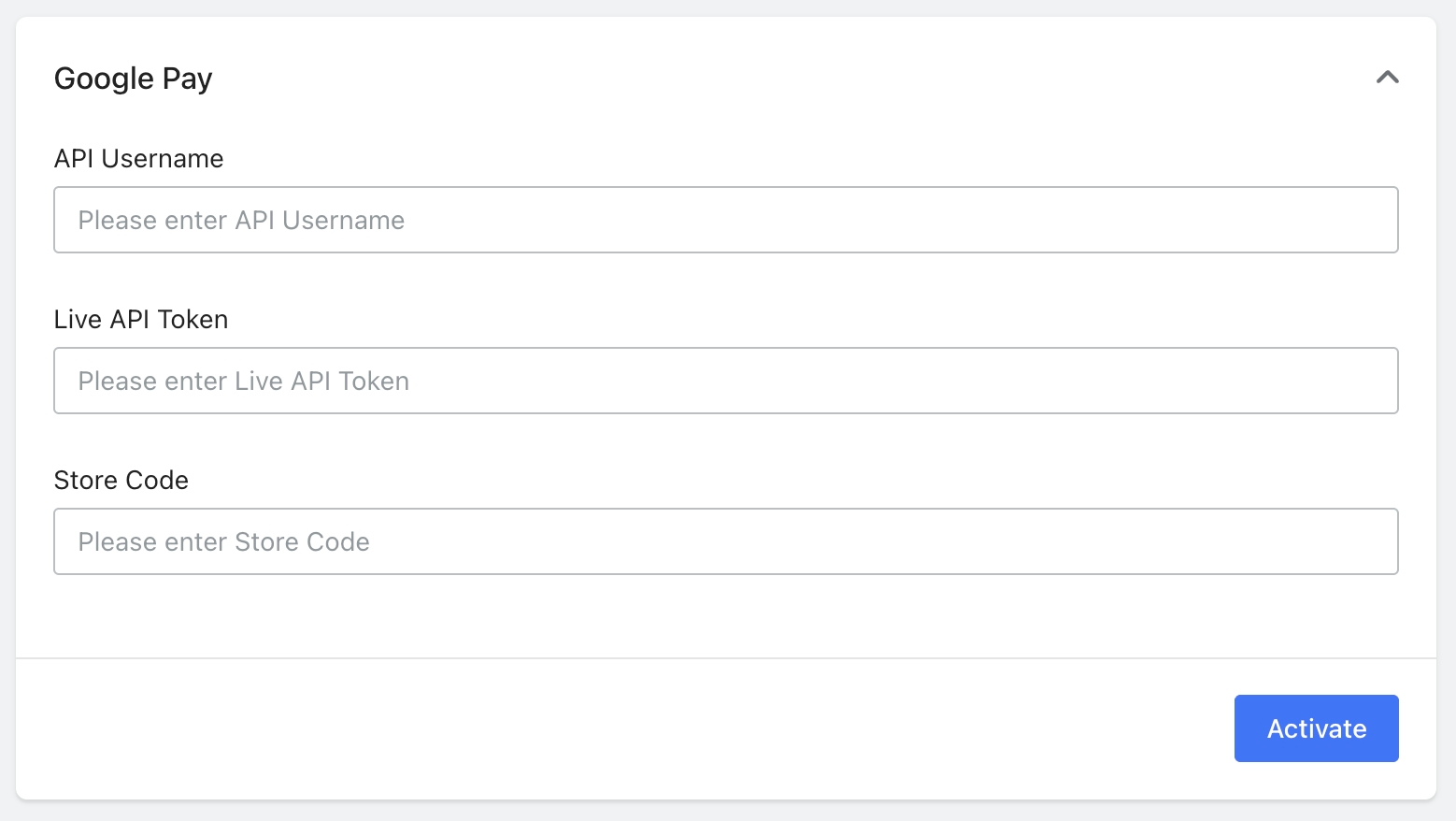The image size is (1456, 821).
Task: Select the 'Please enter Live API Token' placeholder box
Action: 725,381
